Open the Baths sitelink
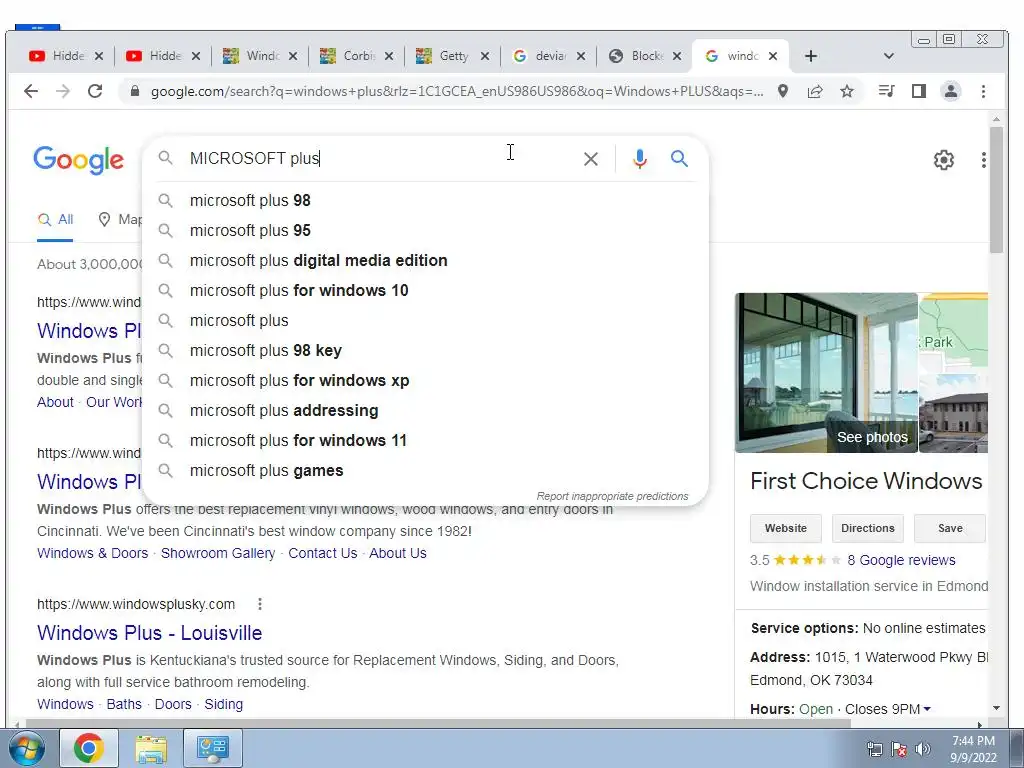Viewport: 1024px width, 768px height. 124,704
